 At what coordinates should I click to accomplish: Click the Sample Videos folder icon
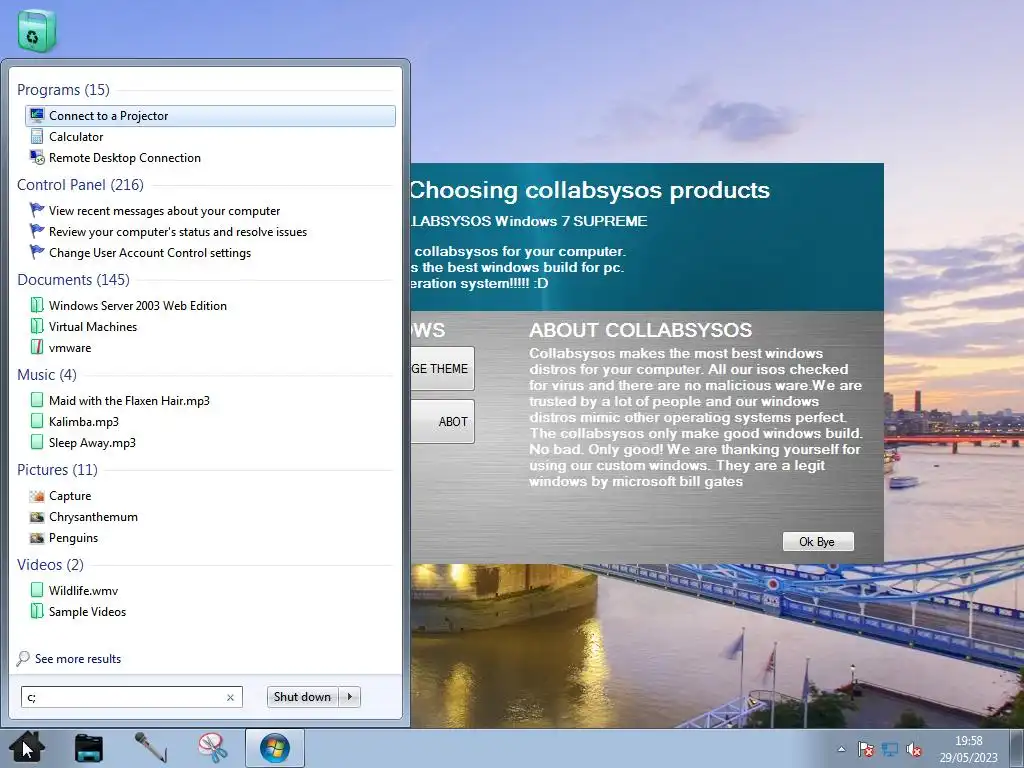(37, 611)
